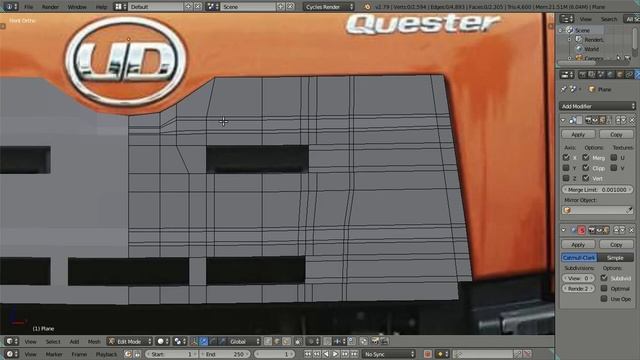Toggle the Clipping option checkbox
The width and height of the screenshot is (640, 360).
[586, 168]
